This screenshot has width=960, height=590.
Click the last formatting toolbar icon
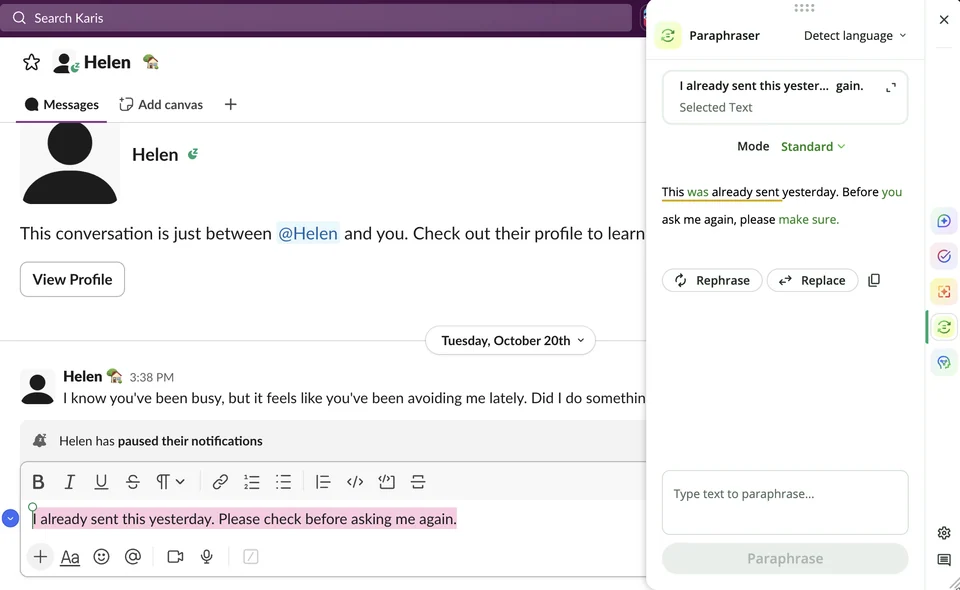click(x=418, y=482)
